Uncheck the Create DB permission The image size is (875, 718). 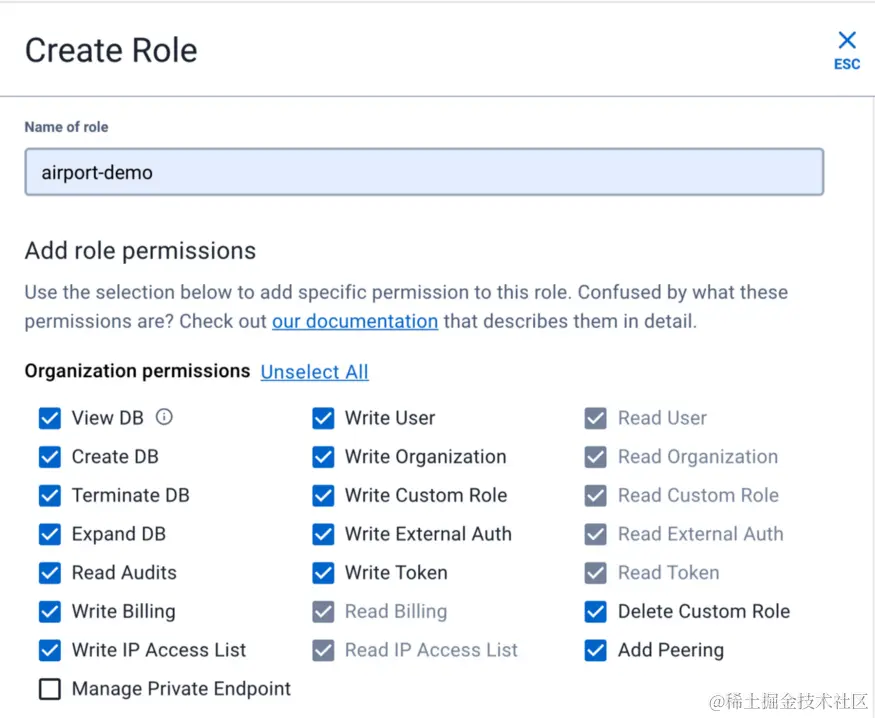click(50, 457)
